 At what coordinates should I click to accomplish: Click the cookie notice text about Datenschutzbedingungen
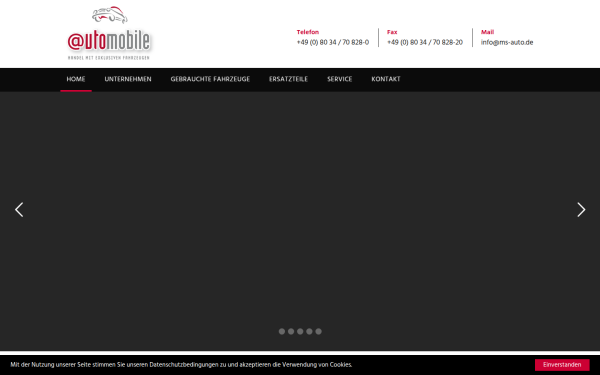click(181, 365)
